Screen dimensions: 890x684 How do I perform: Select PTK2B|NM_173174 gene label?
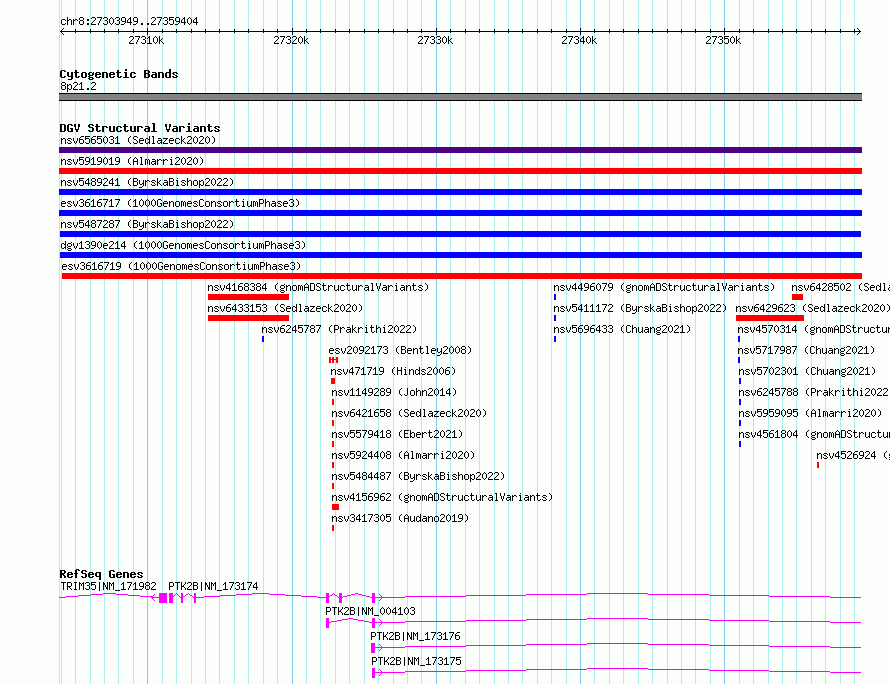click(213, 586)
